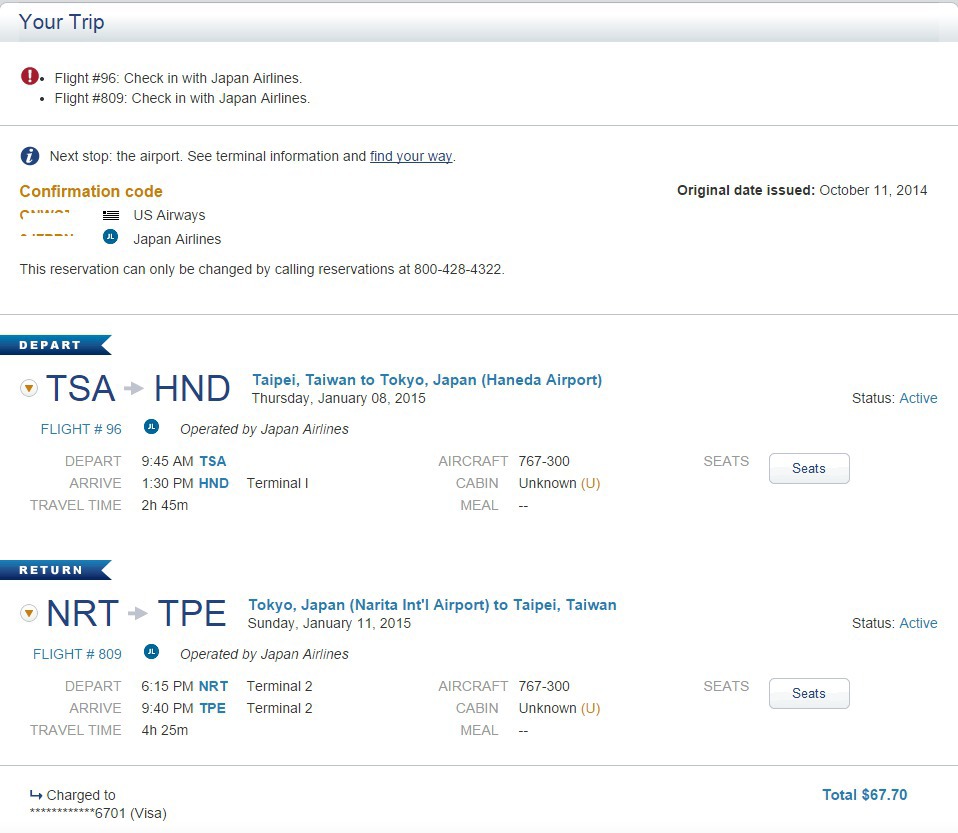
Task: Open Seats for Flight #809
Action: [809, 693]
